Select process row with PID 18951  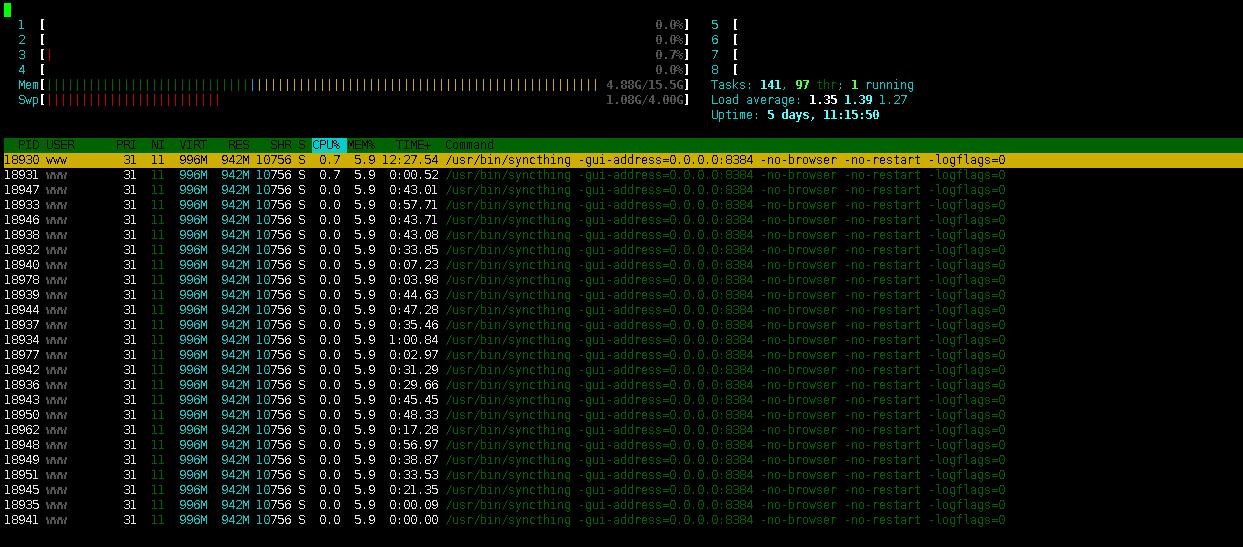tap(505, 475)
